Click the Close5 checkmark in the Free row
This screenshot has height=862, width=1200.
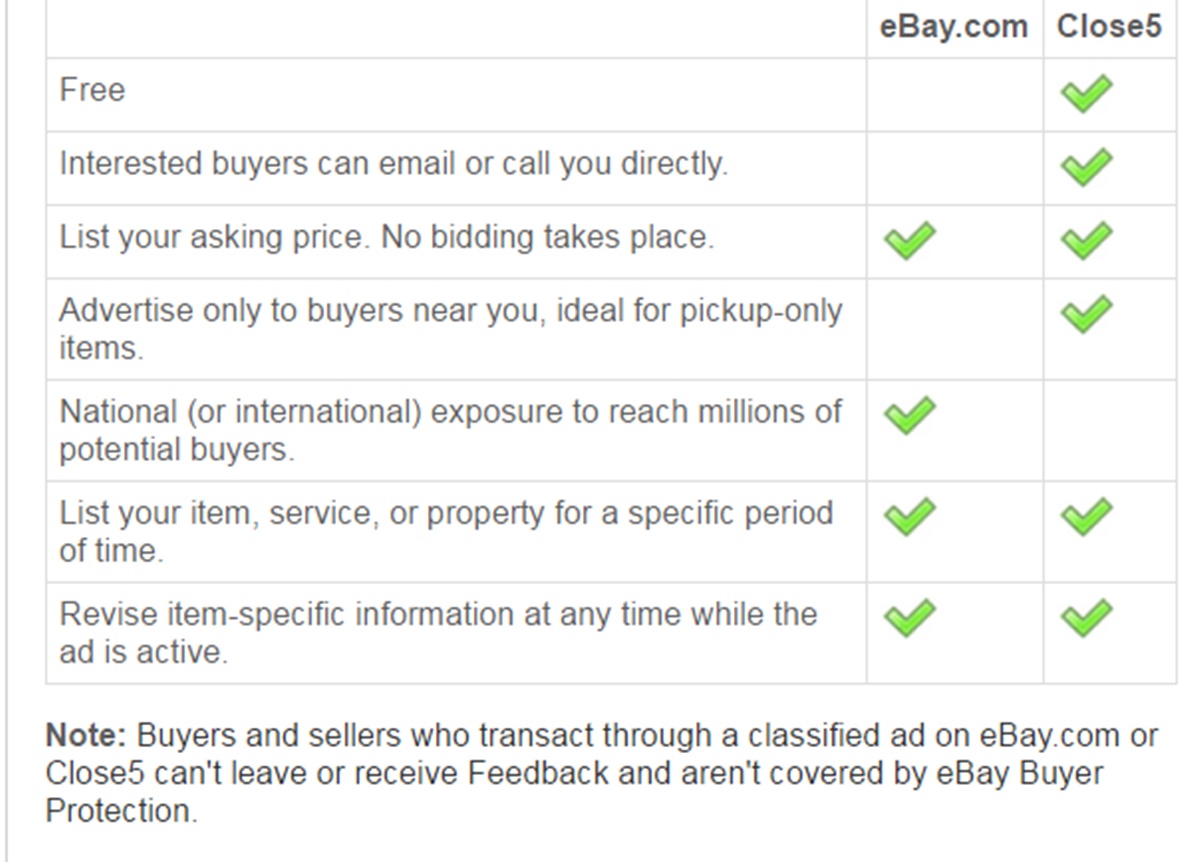click(x=1086, y=95)
